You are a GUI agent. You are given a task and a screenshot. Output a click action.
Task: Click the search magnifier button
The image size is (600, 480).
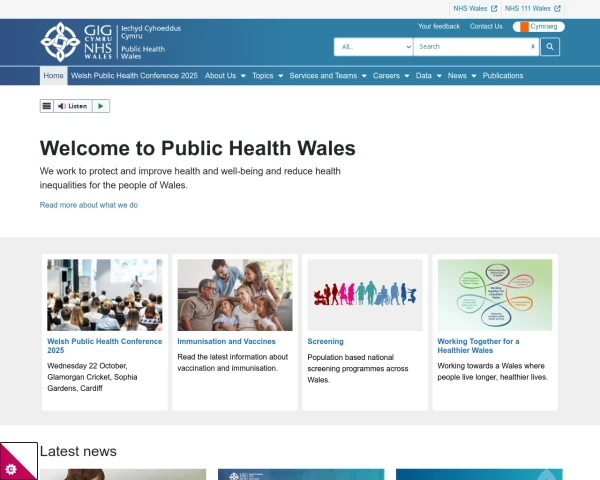(x=550, y=47)
